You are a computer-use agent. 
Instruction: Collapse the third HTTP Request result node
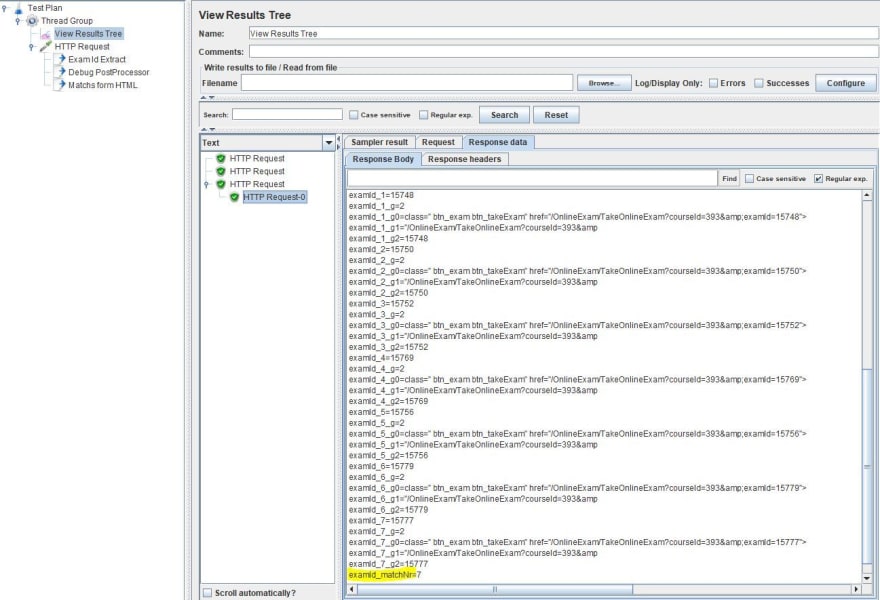pos(207,185)
